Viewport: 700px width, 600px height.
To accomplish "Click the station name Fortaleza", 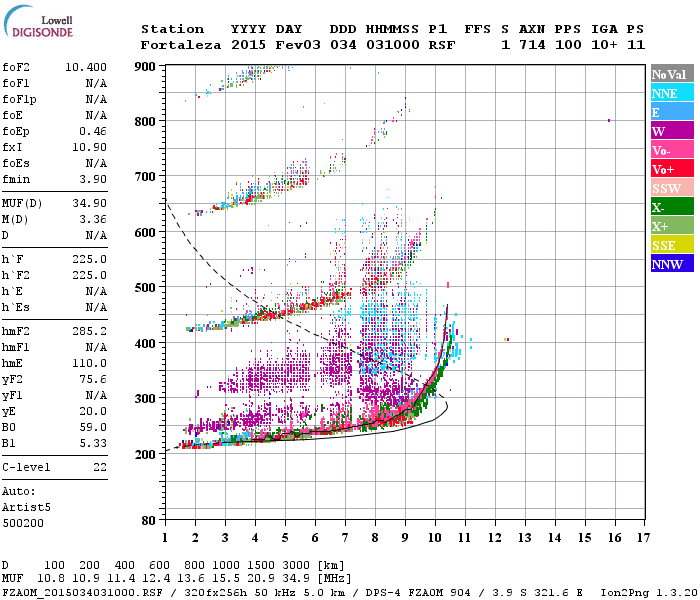I will point(181,45).
